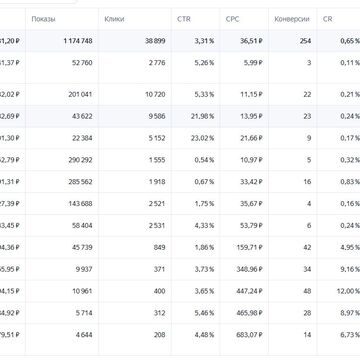The image size is (360, 360).
Task: Select clicks cell 1 918
Action: 157,182
